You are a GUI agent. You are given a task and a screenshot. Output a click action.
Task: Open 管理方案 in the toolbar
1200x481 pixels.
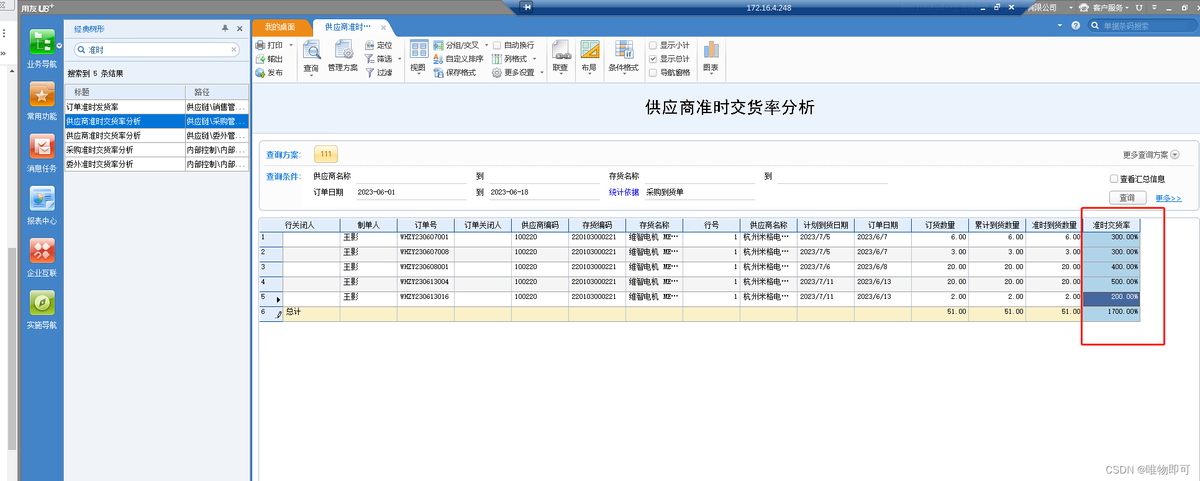click(342, 52)
